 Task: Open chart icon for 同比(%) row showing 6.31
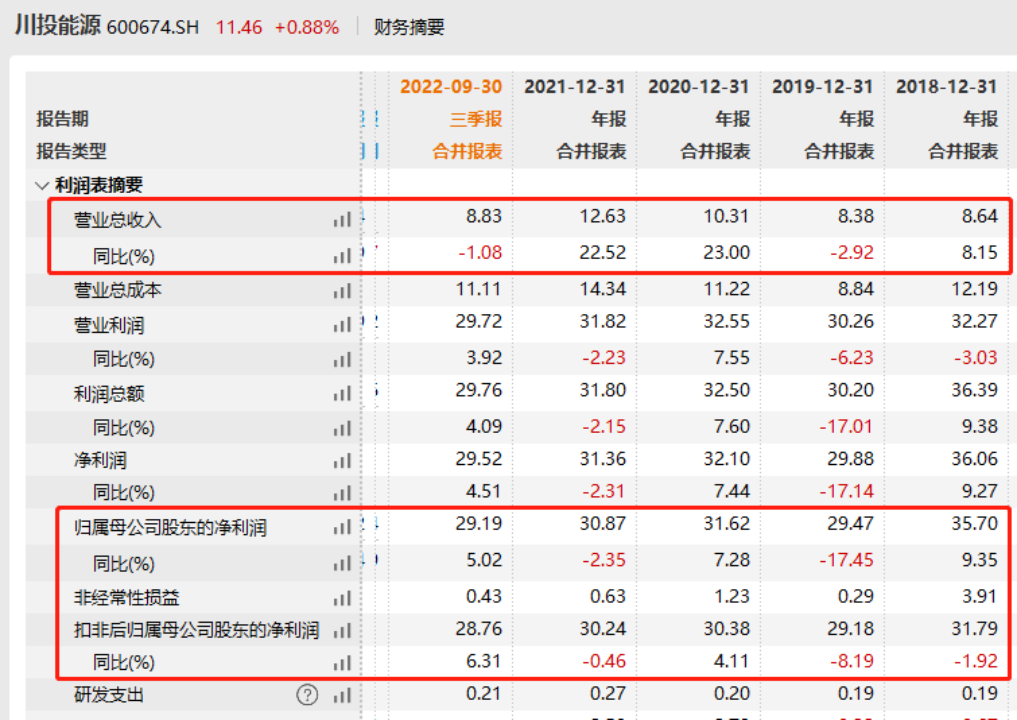pyautogui.click(x=342, y=664)
